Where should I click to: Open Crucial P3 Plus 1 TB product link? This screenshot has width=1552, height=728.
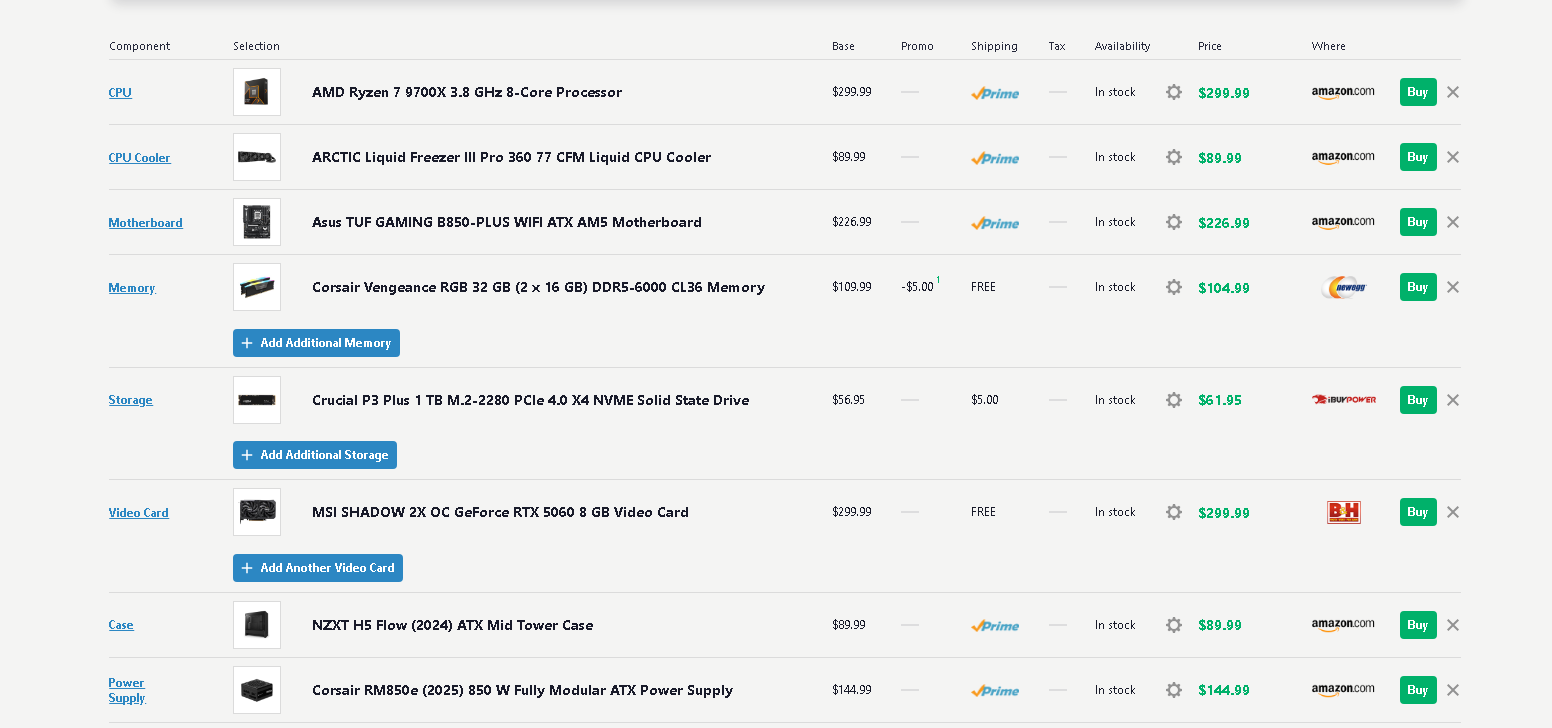tap(530, 400)
